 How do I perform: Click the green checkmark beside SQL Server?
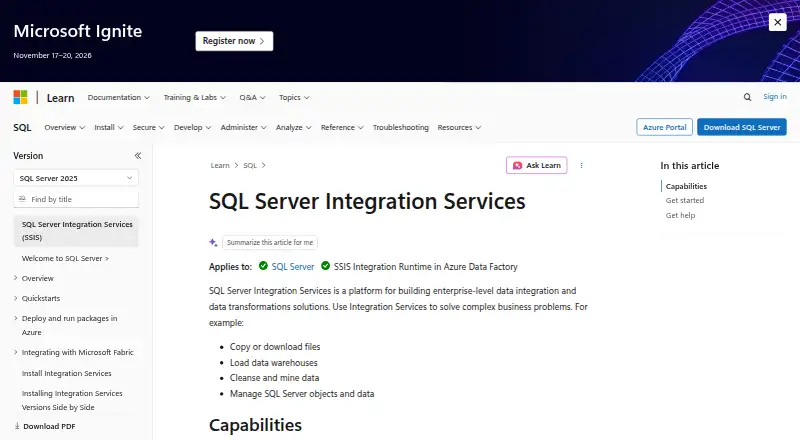tap(263, 266)
